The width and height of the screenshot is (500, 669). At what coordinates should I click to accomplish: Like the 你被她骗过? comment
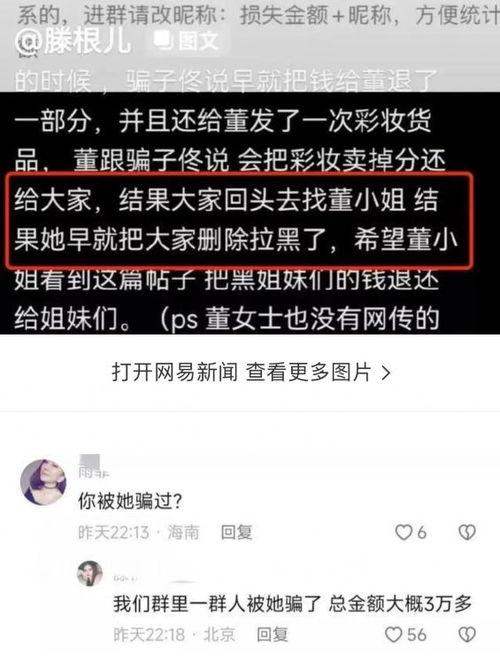[x=404, y=532]
